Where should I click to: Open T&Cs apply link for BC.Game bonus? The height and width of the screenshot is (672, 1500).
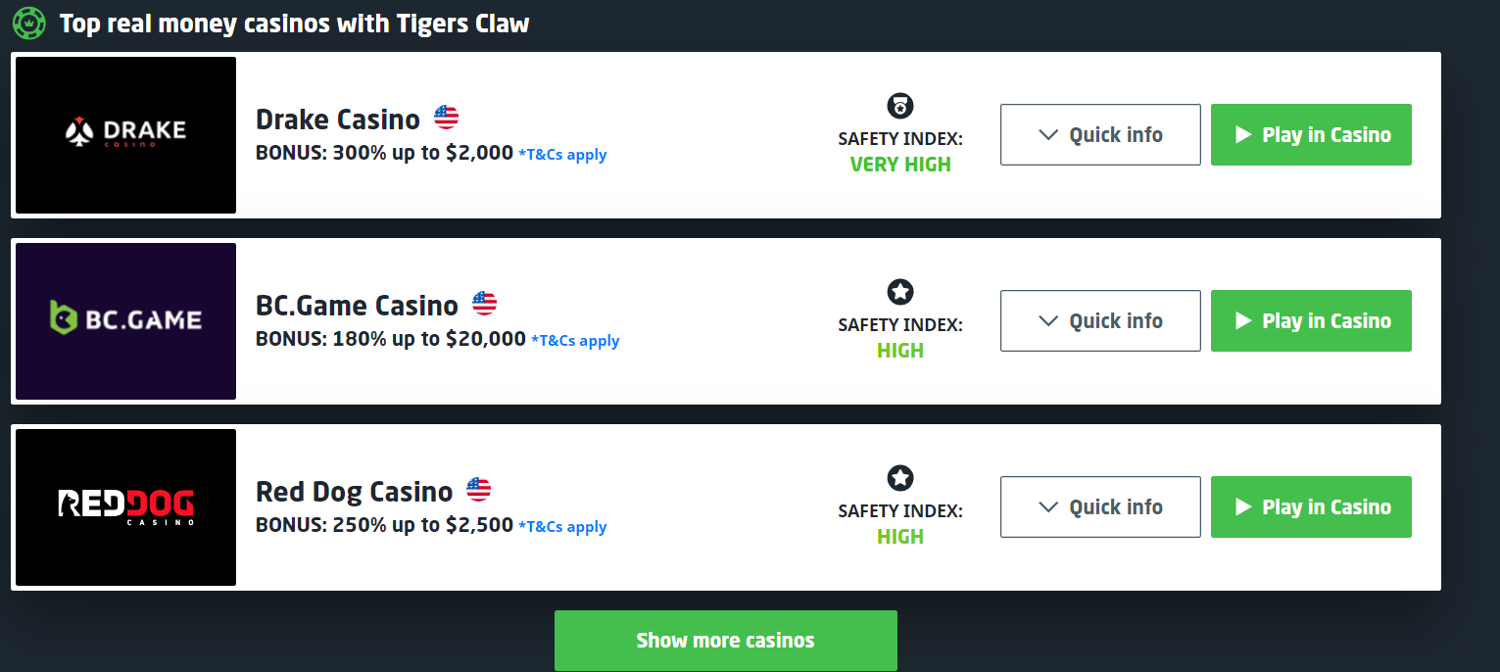click(x=575, y=341)
